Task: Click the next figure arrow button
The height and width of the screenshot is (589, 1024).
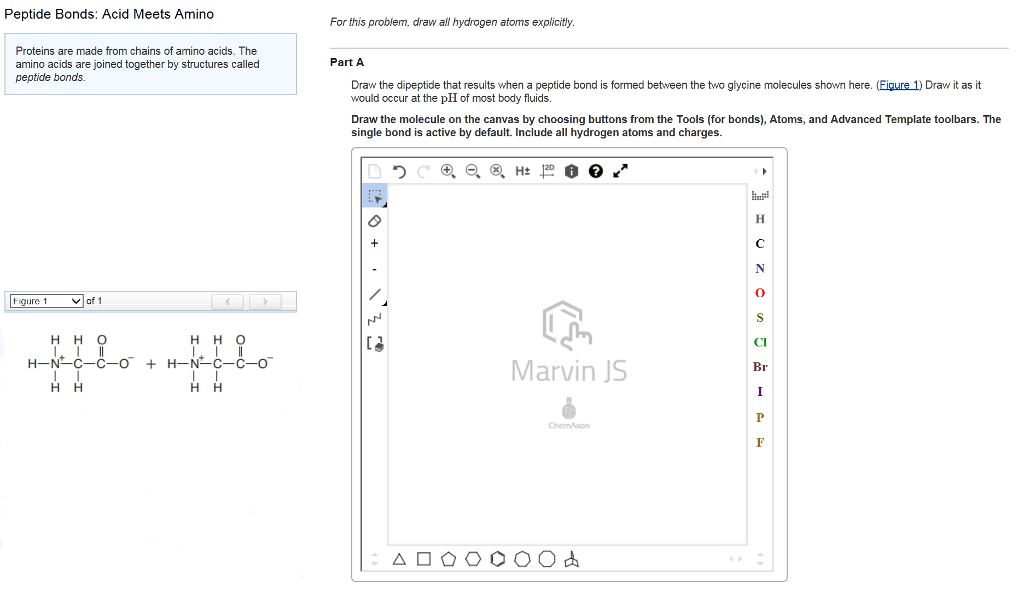Action: tap(264, 301)
